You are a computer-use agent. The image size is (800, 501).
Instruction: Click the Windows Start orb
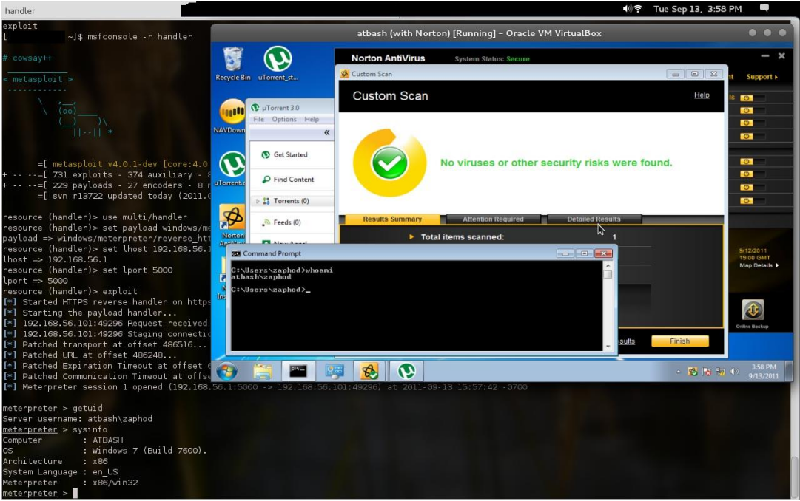pyautogui.click(x=227, y=371)
